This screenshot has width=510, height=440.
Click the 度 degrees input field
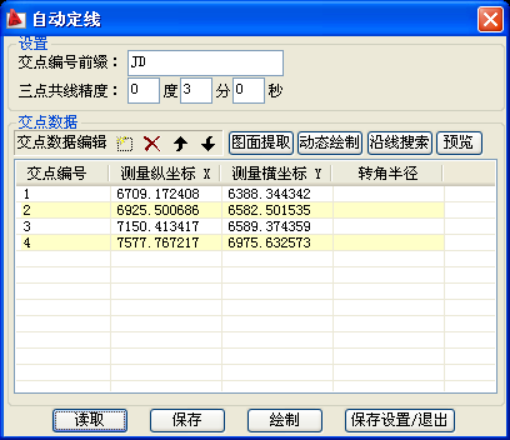pos(144,90)
